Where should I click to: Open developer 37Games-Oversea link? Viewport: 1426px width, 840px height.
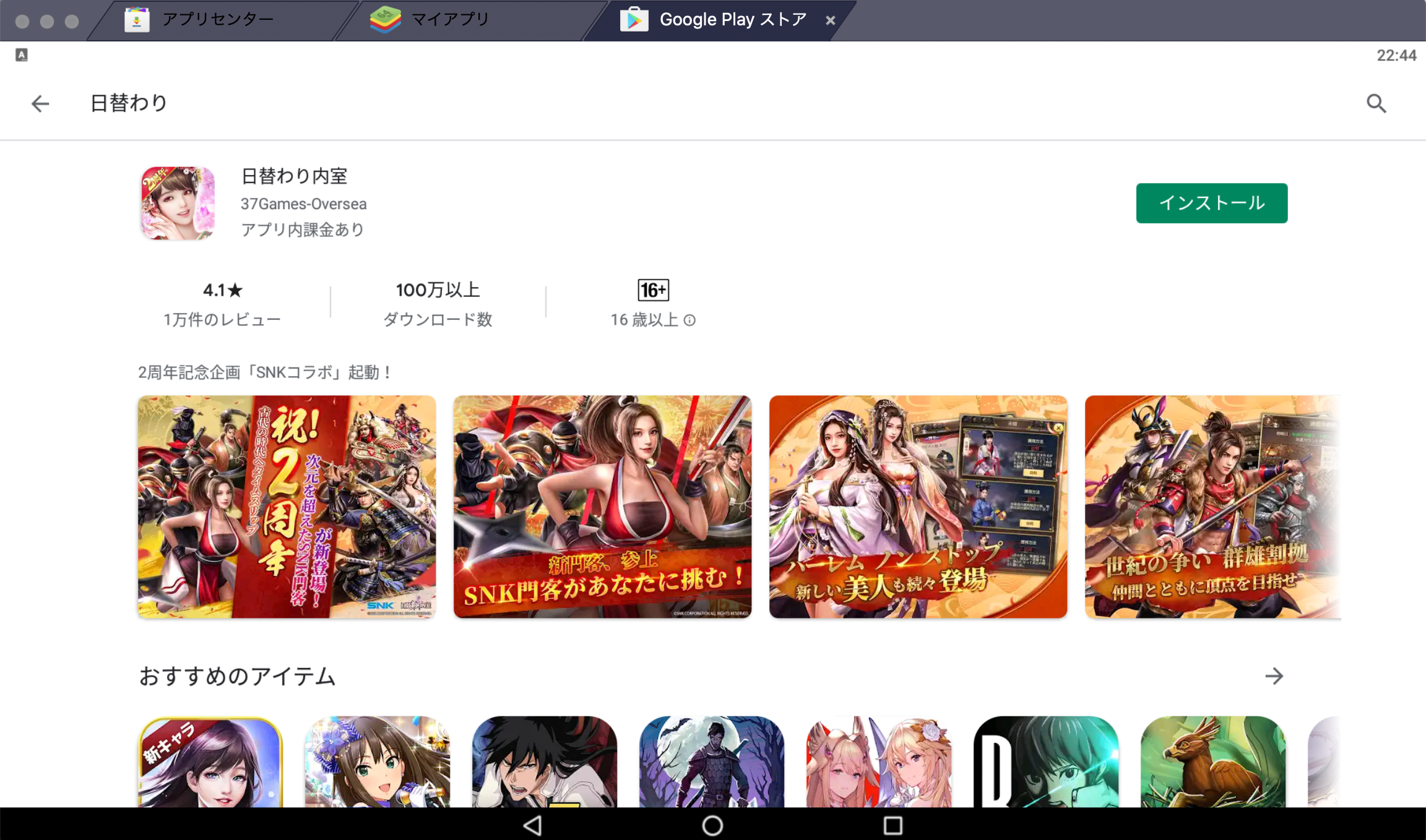[x=303, y=204]
